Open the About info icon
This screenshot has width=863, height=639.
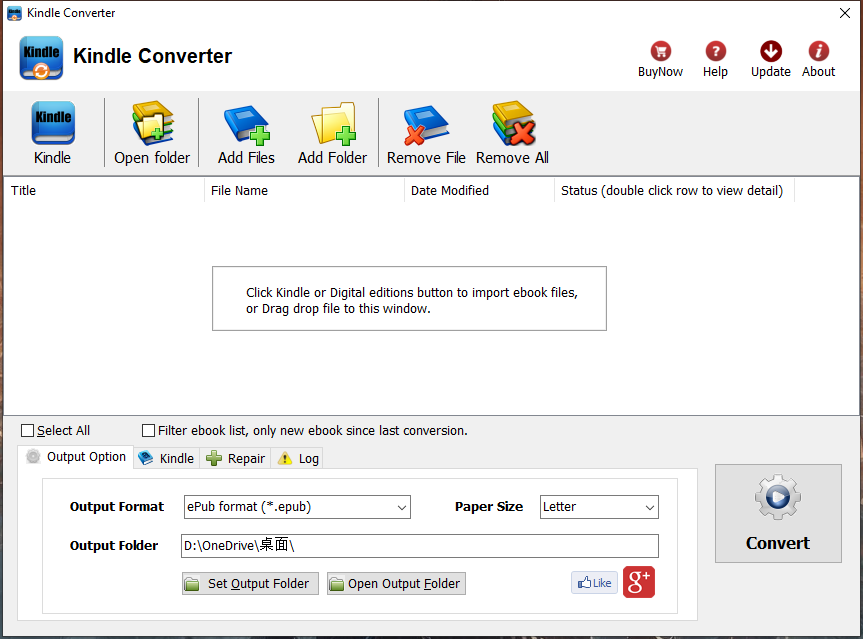[818, 51]
